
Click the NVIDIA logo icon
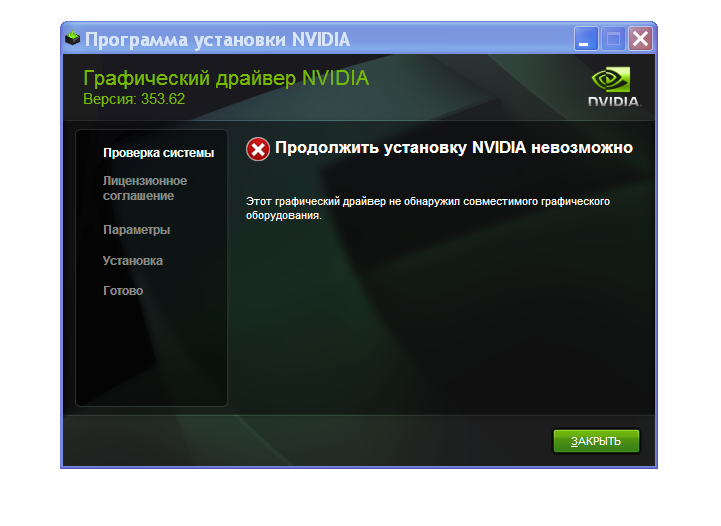(614, 87)
